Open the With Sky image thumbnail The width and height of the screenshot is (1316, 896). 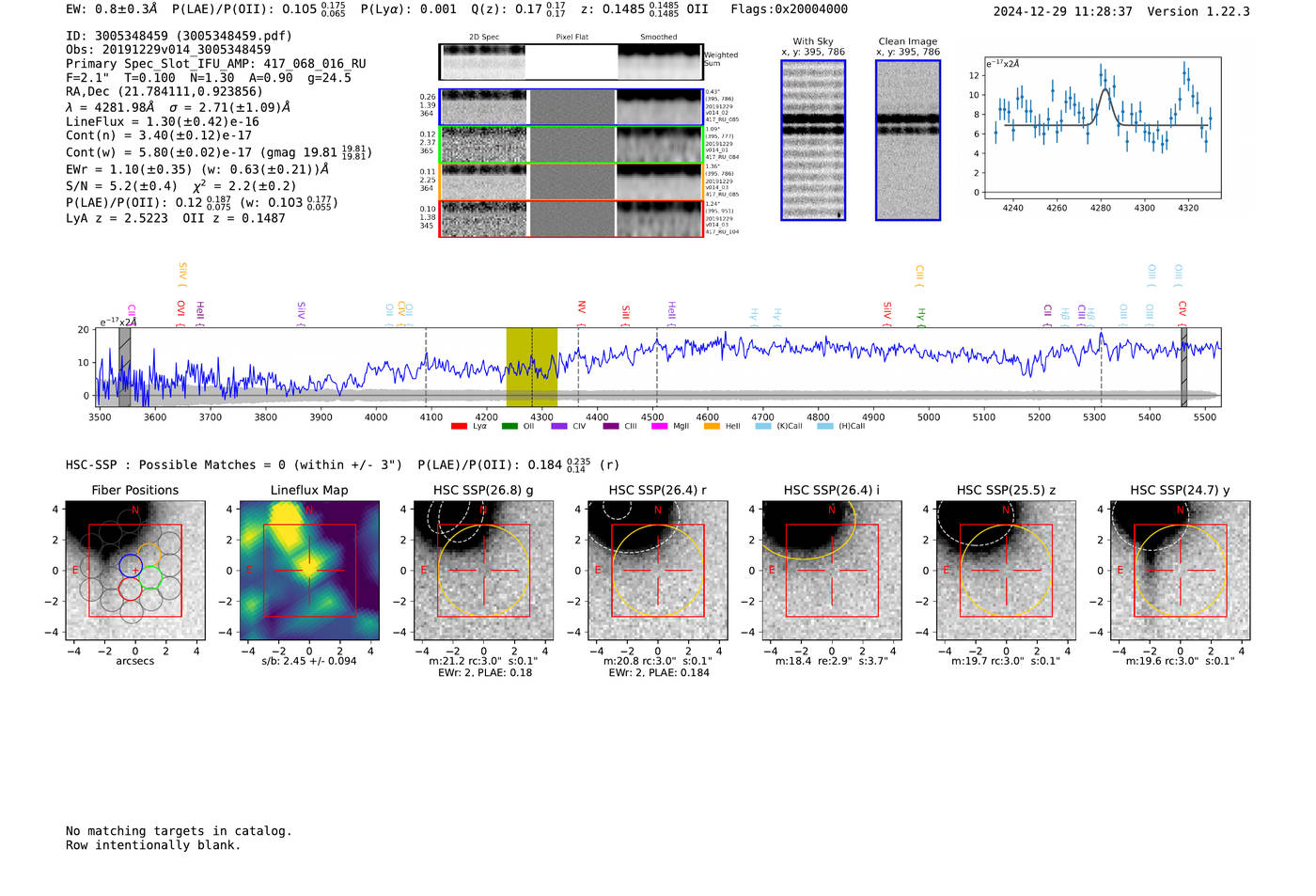[x=813, y=140]
